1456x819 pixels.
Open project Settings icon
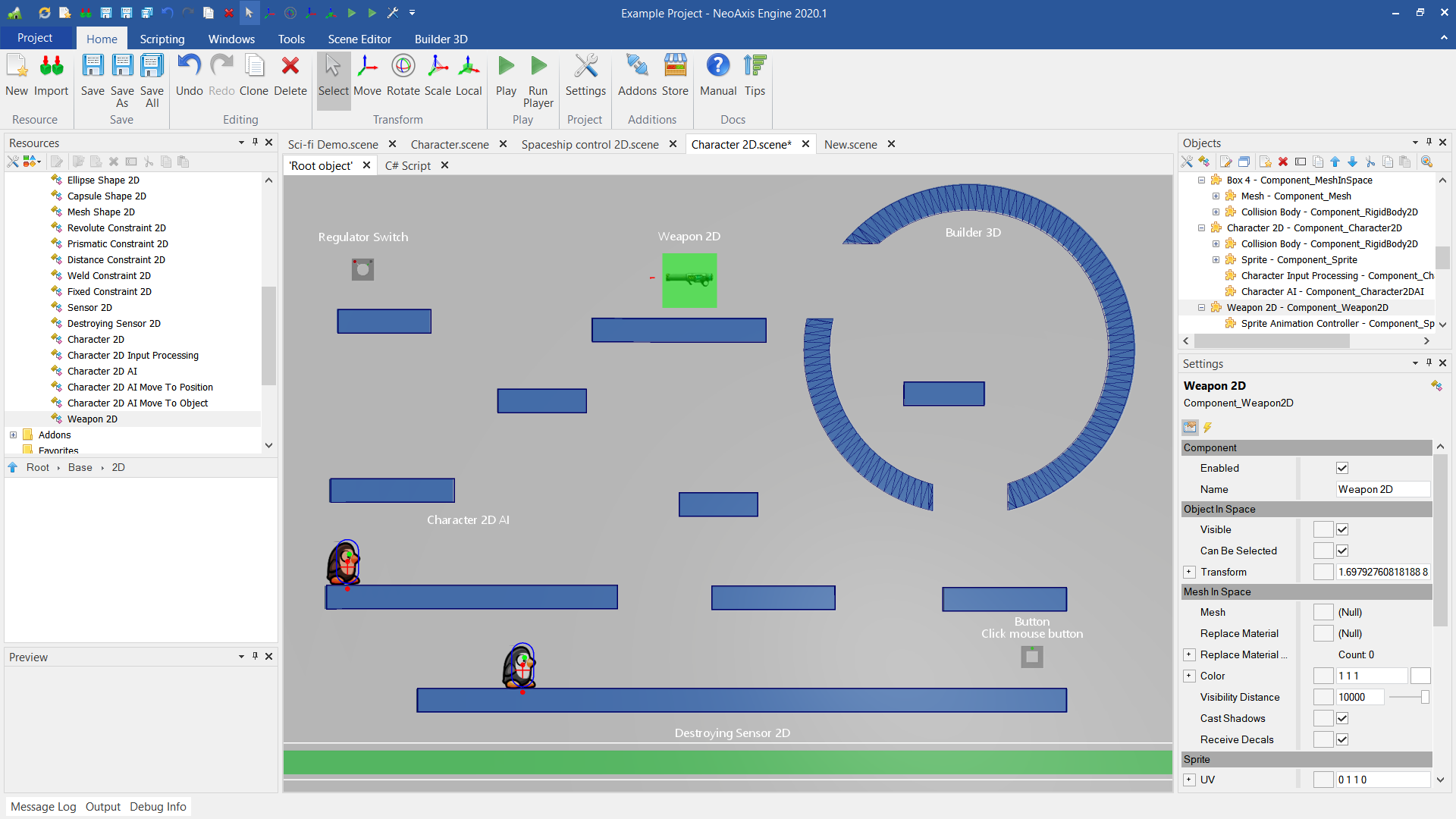click(x=585, y=75)
